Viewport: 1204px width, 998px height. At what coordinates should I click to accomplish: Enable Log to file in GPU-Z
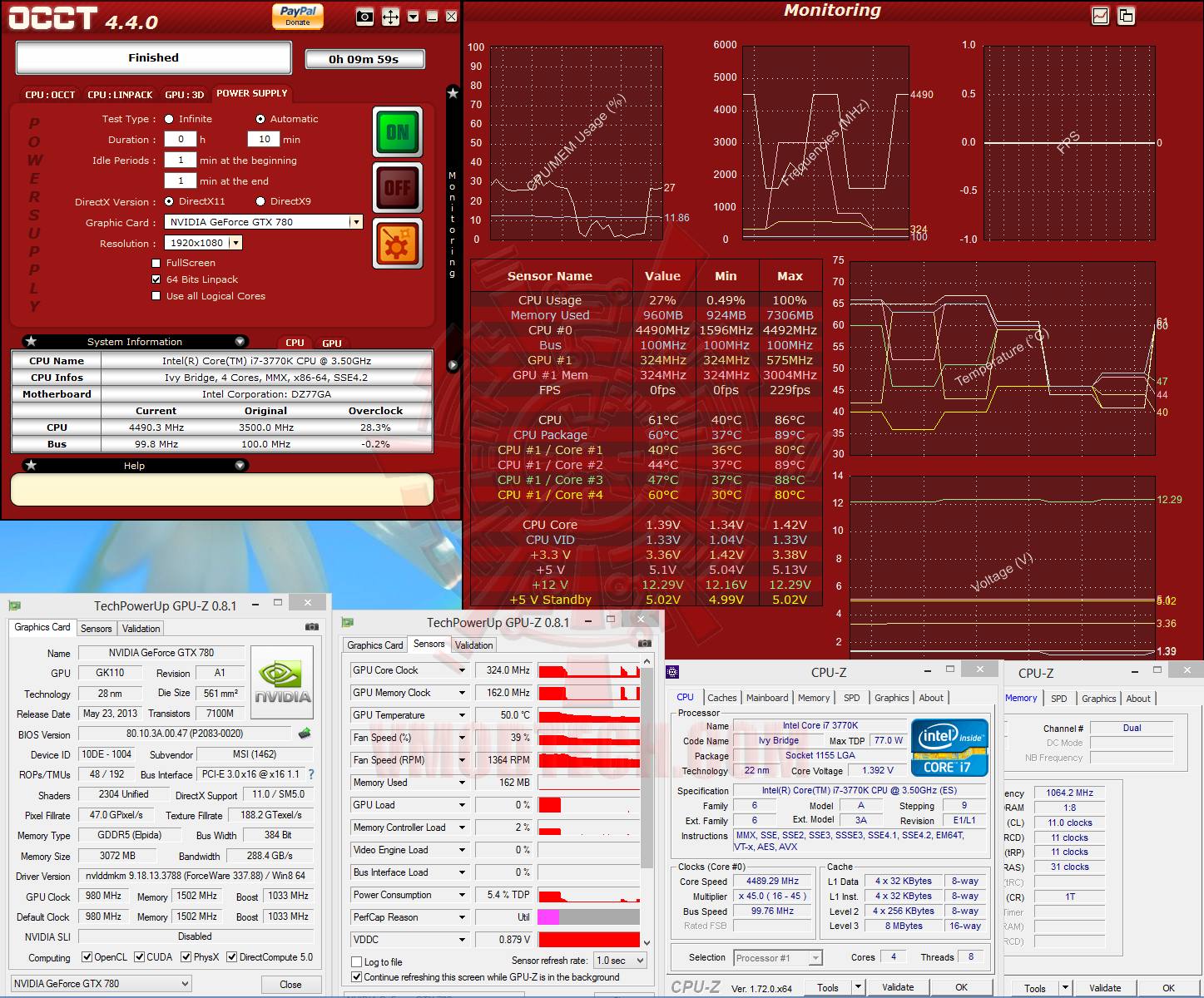pos(357,962)
